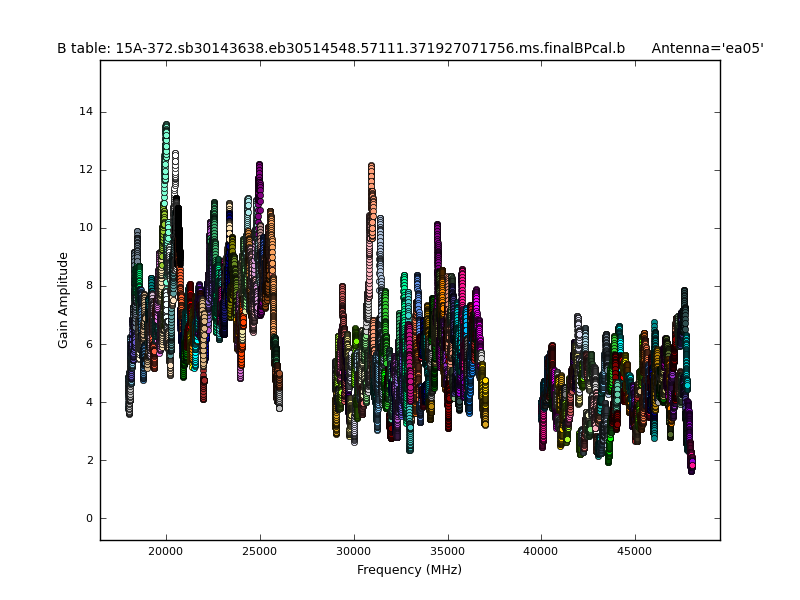Click the highest teal peak near 20000 MHz
This screenshot has width=800, height=600.
(x=166, y=127)
